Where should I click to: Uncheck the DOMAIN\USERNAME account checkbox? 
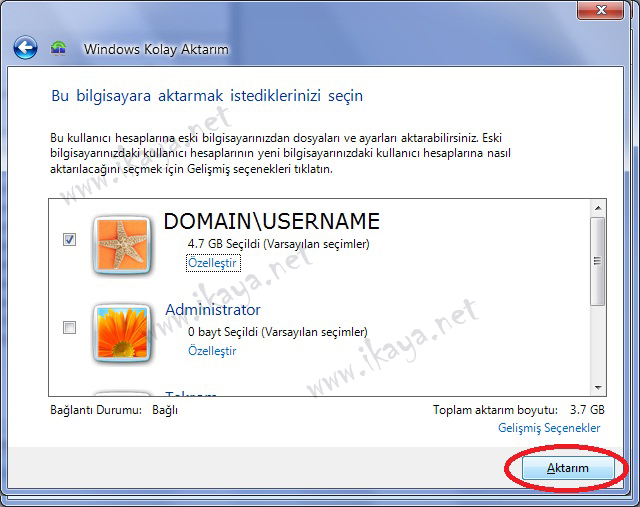pyautogui.click(x=69, y=239)
